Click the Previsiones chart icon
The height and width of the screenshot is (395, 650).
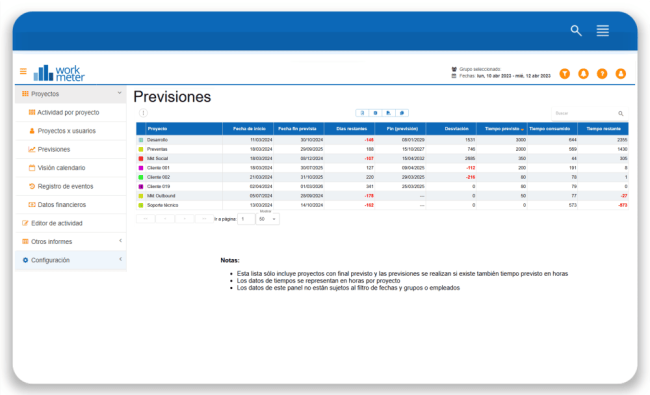pyautogui.click(x=32, y=149)
